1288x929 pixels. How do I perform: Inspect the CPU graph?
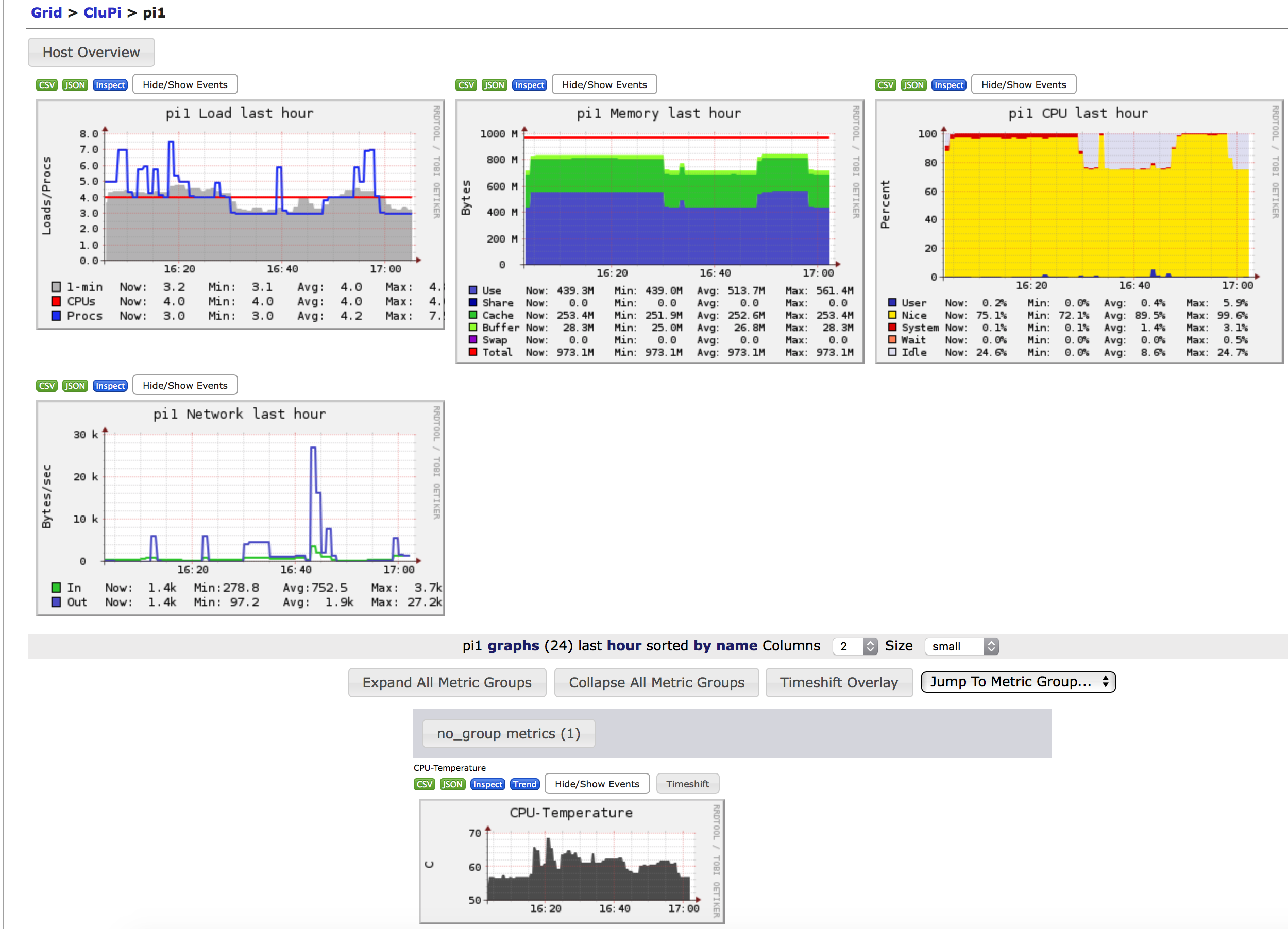click(949, 84)
